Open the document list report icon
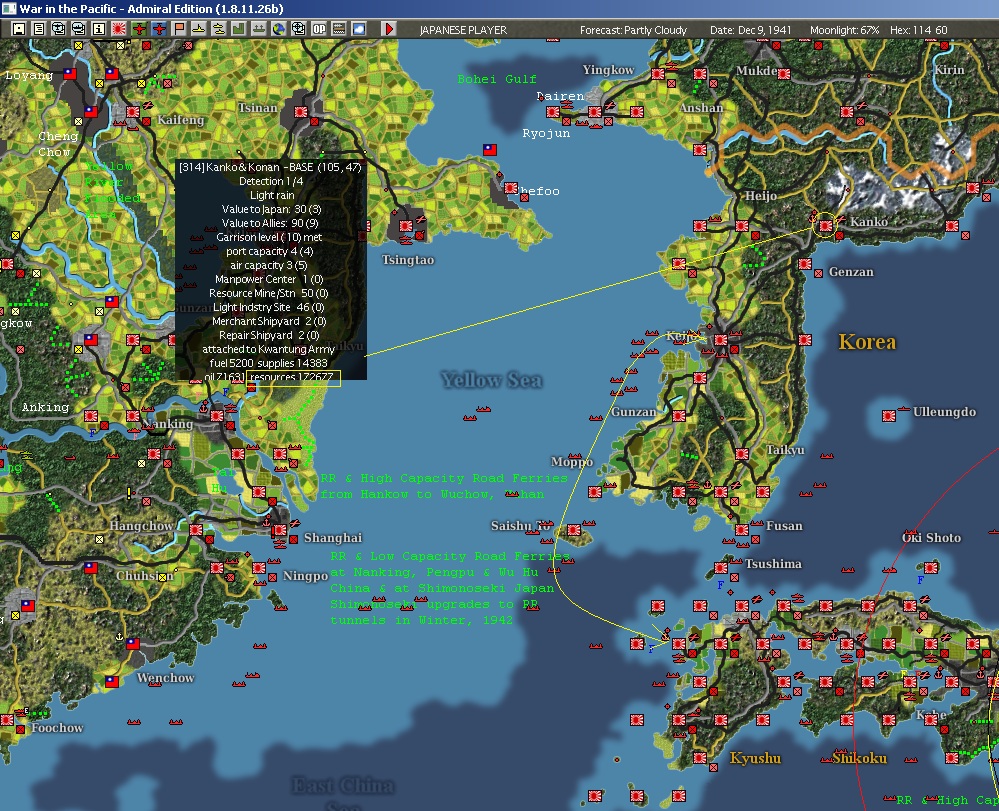The height and width of the screenshot is (811, 999). pos(38,29)
